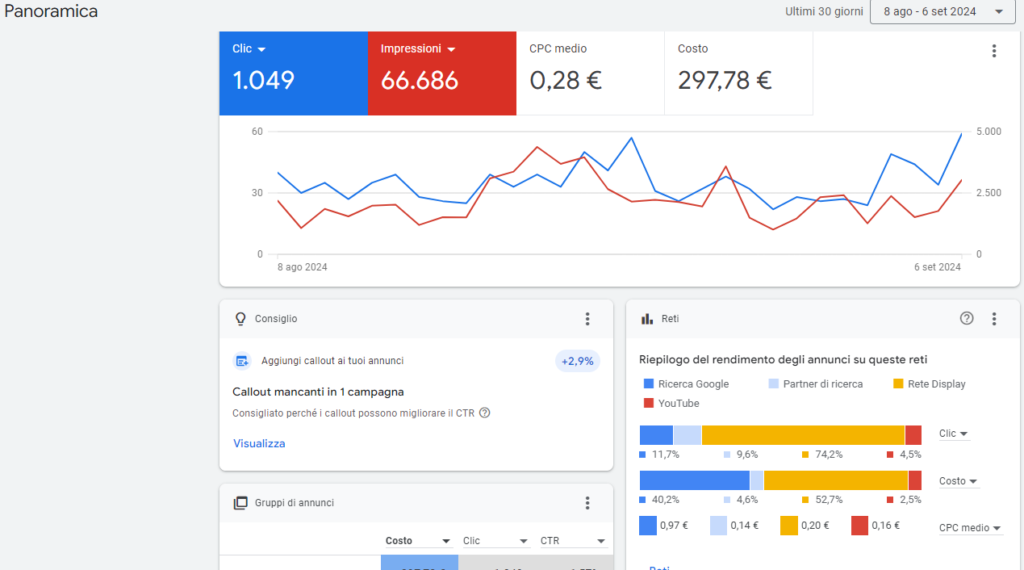Click the blue Ricerca Google segment in Costo bar
Viewport: 1024px width, 570px height.
point(694,481)
